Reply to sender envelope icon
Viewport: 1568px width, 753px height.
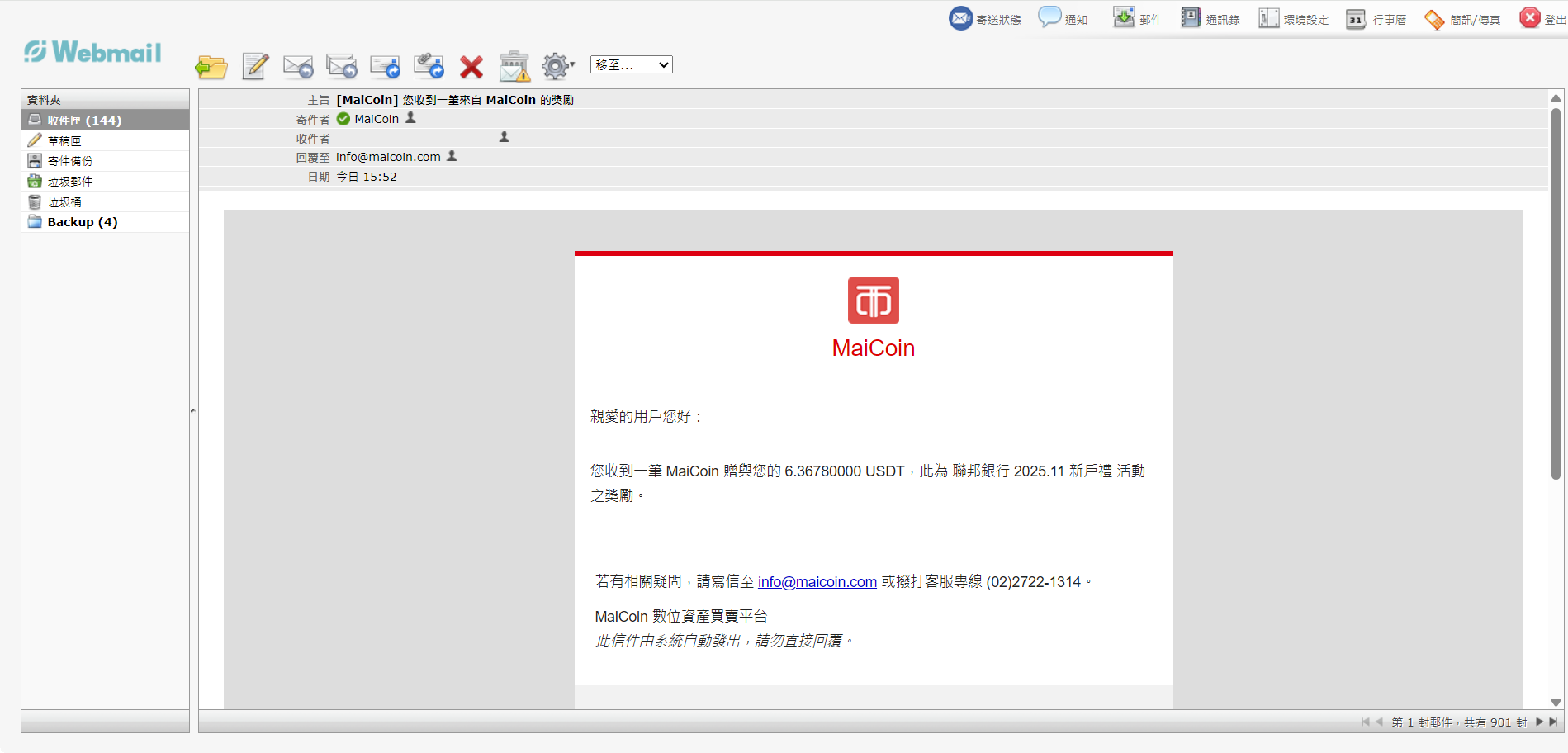(298, 66)
